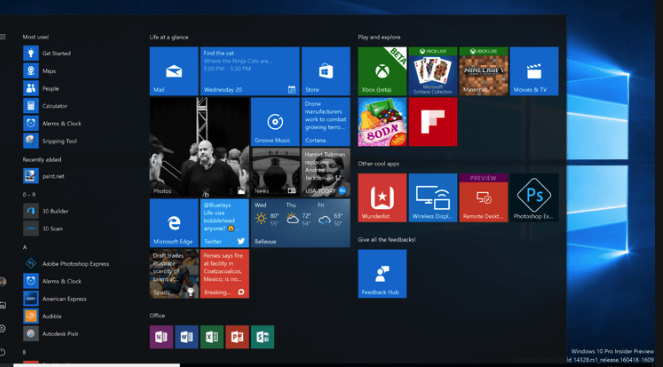663x367 pixels.
Task: Open American Express app
Action: coord(55,299)
